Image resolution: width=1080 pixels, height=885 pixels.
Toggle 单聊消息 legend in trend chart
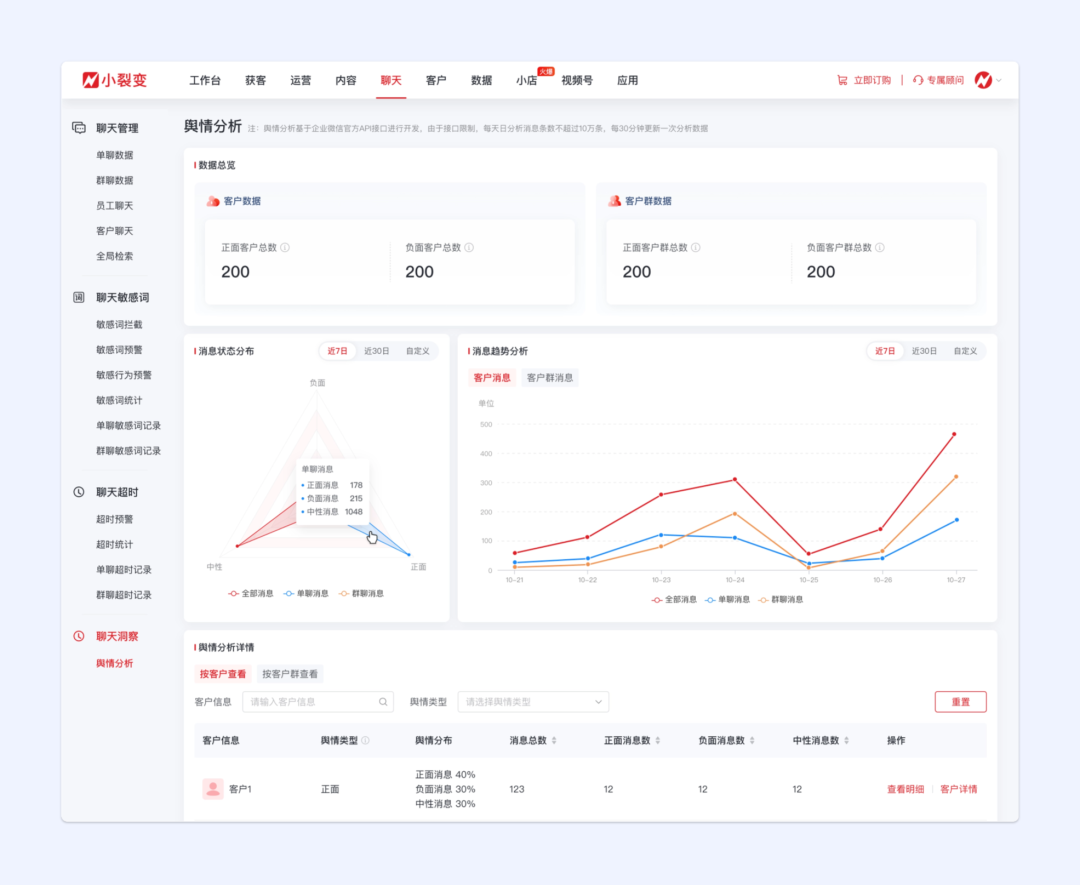click(x=726, y=599)
